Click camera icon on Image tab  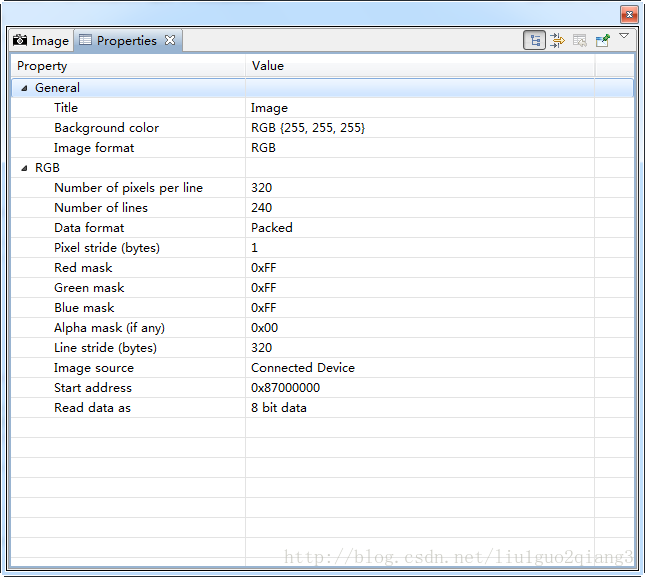pyautogui.click(x=20, y=40)
